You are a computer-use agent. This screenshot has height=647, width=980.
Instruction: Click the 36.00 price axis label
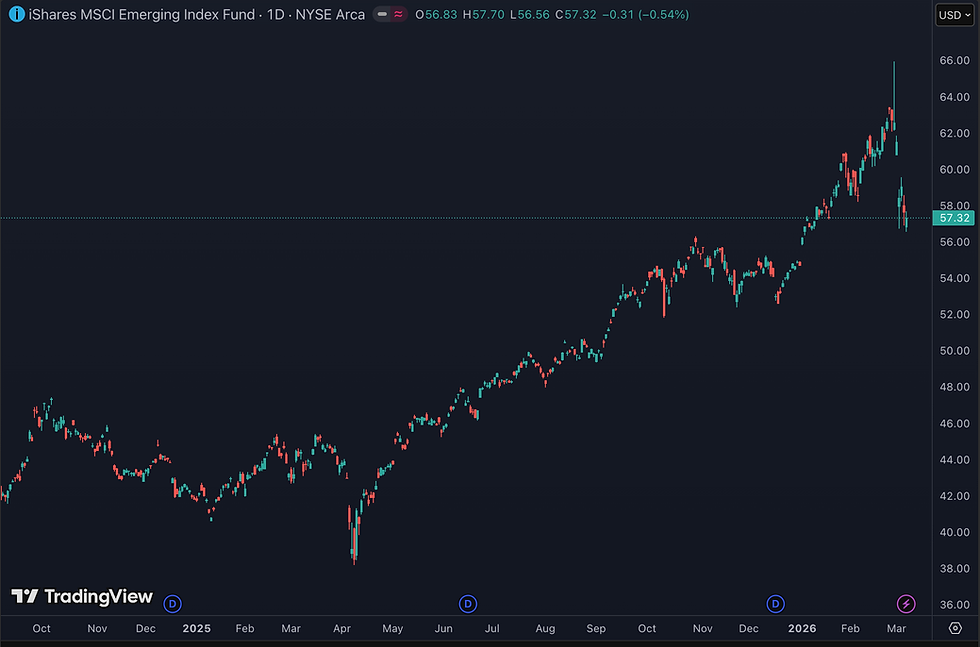[x=954, y=604]
